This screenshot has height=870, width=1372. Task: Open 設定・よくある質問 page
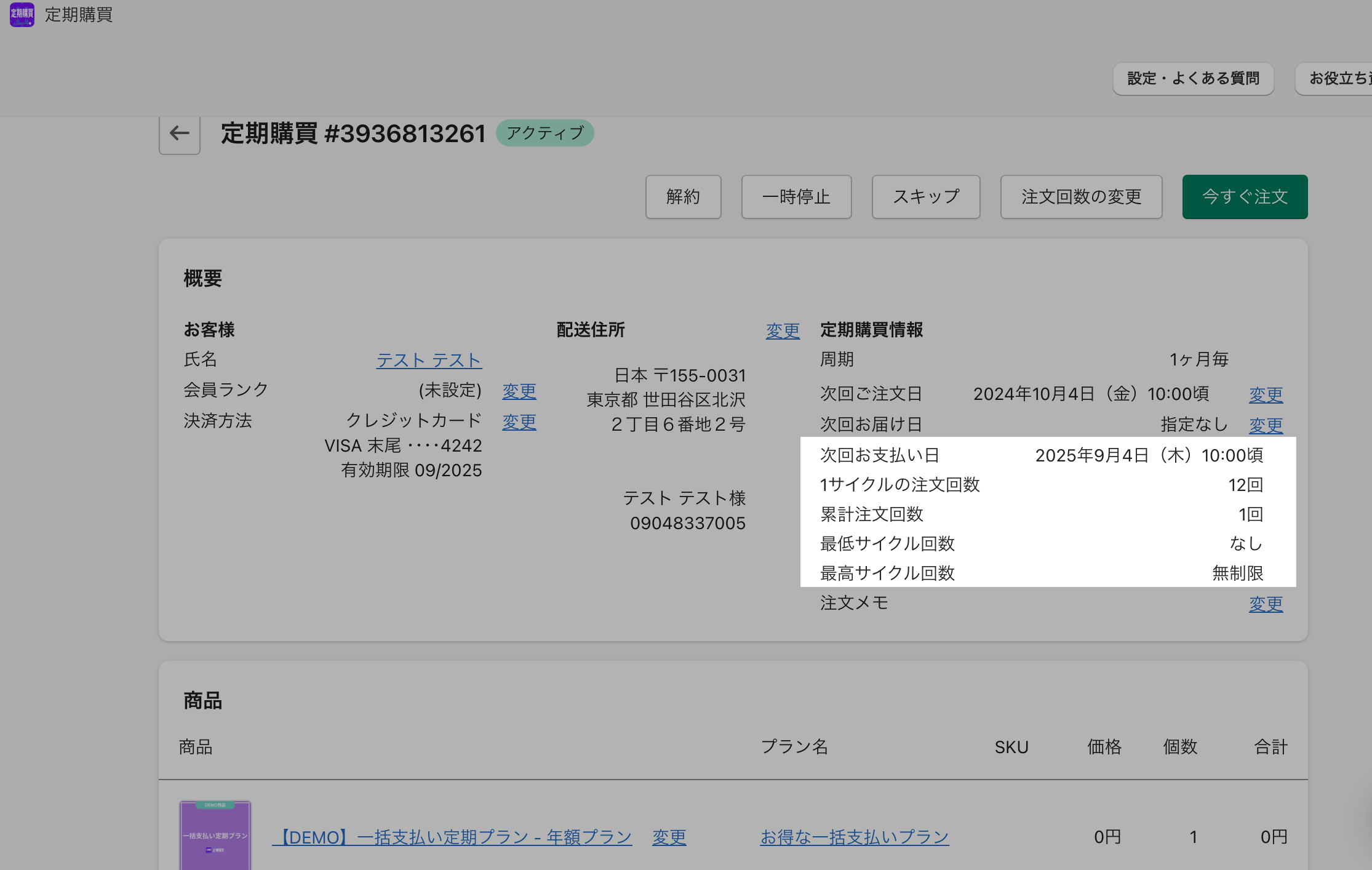click(x=1193, y=79)
